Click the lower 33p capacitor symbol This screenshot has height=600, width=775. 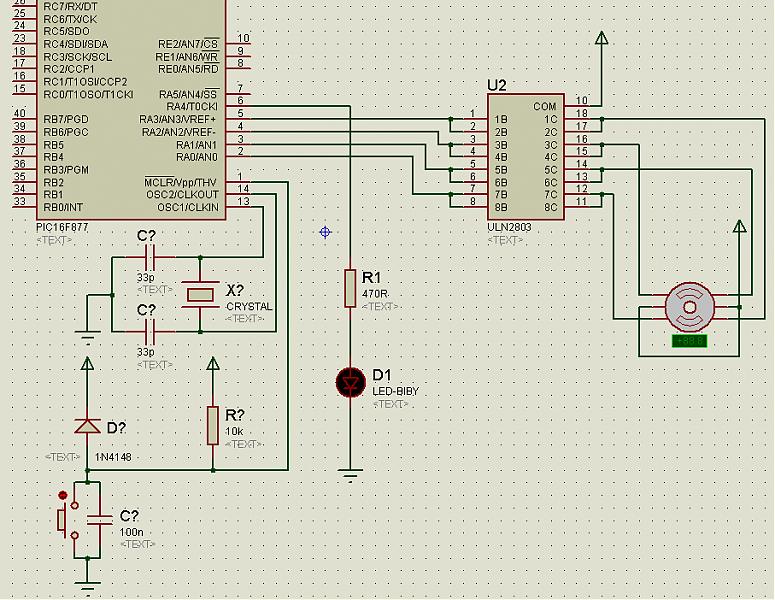pyautogui.click(x=151, y=331)
